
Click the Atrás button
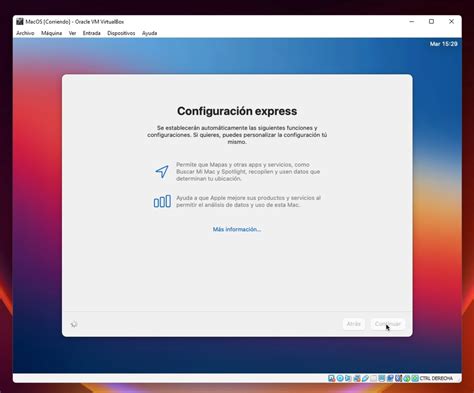354,324
